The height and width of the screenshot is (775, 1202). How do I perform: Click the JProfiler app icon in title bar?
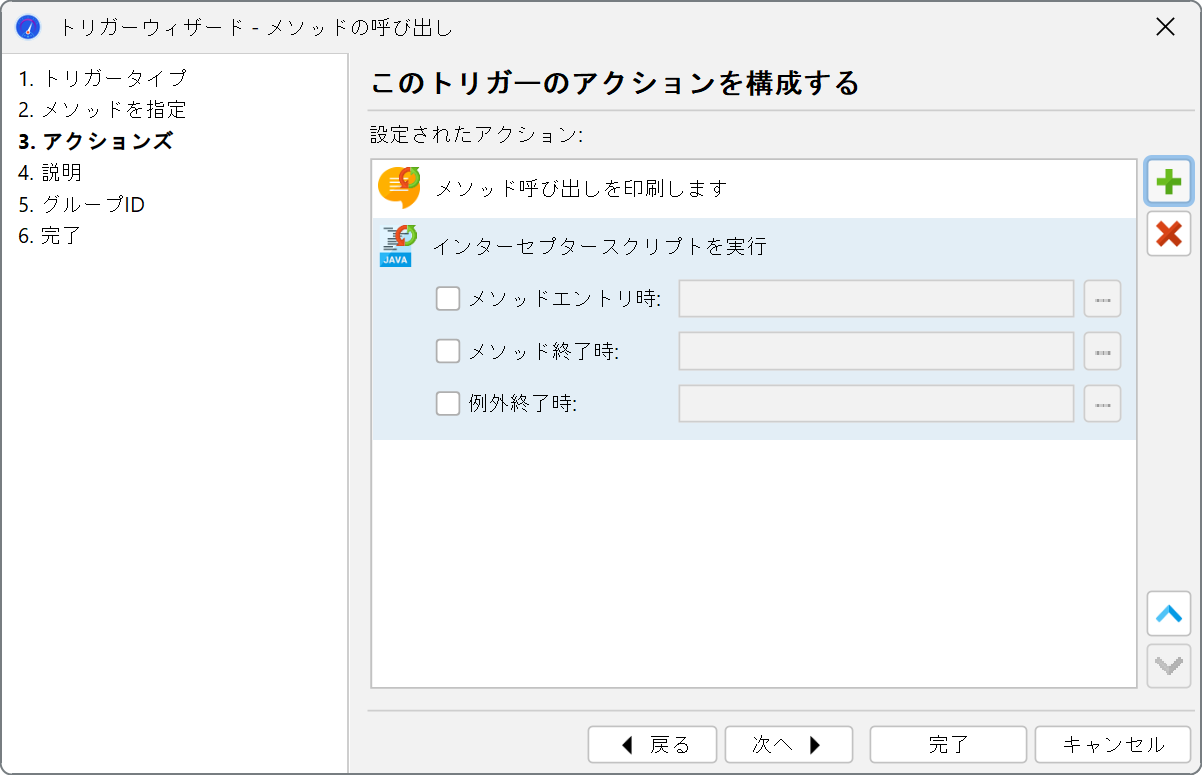click(x=28, y=27)
